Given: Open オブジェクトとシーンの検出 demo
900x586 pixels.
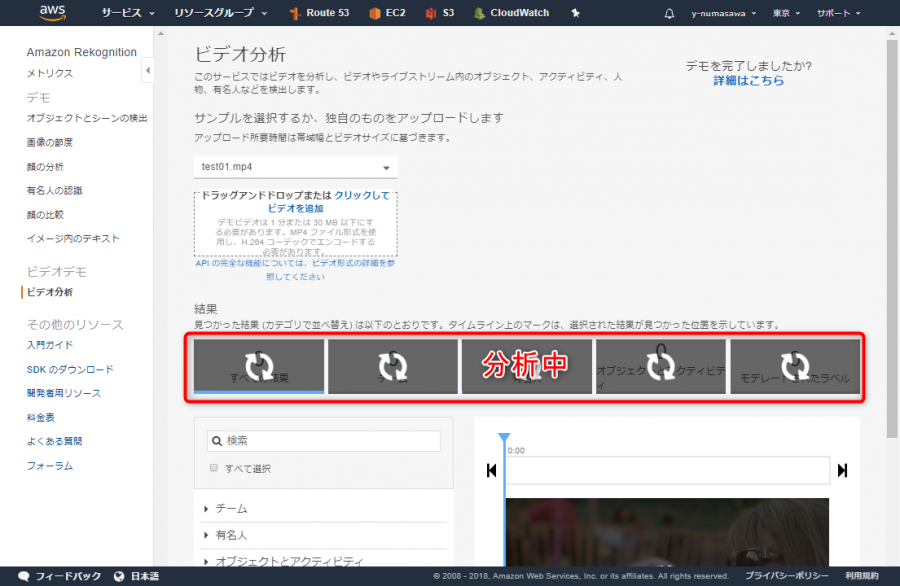Looking at the screenshot, I should pyautogui.click(x=87, y=118).
